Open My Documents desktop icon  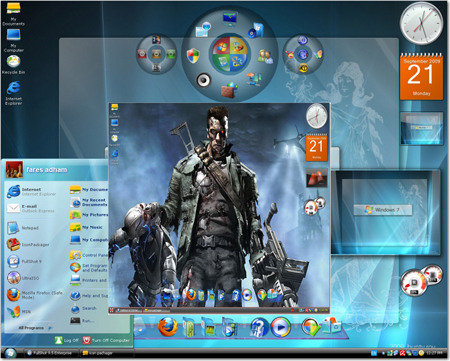tap(13, 14)
